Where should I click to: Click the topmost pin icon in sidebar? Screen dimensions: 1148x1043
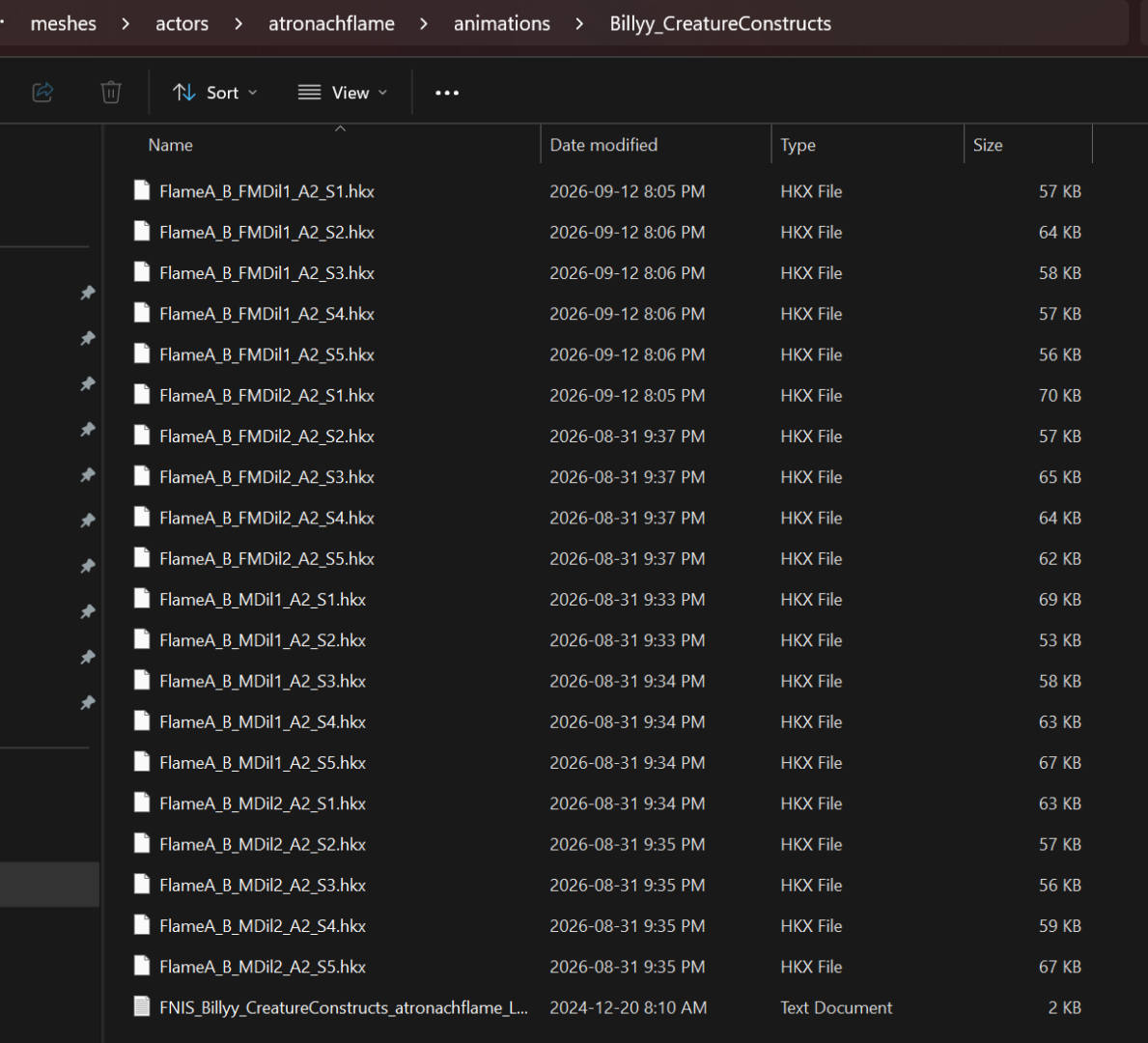click(88, 293)
